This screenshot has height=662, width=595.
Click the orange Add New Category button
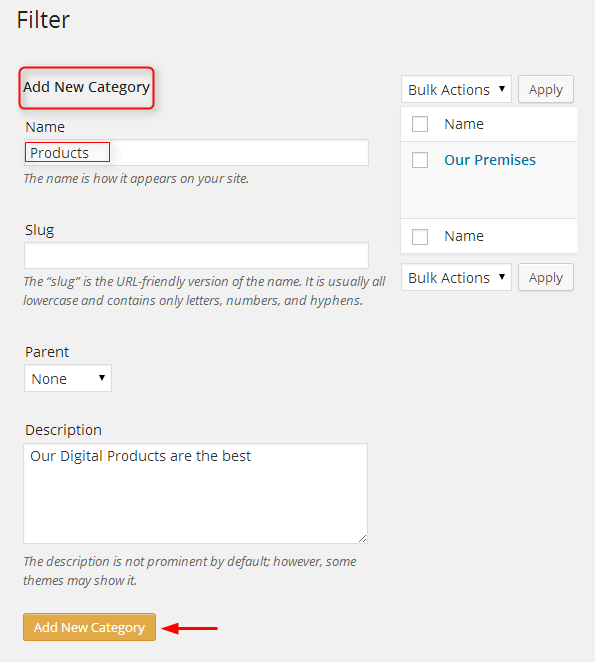pyautogui.click(x=89, y=627)
